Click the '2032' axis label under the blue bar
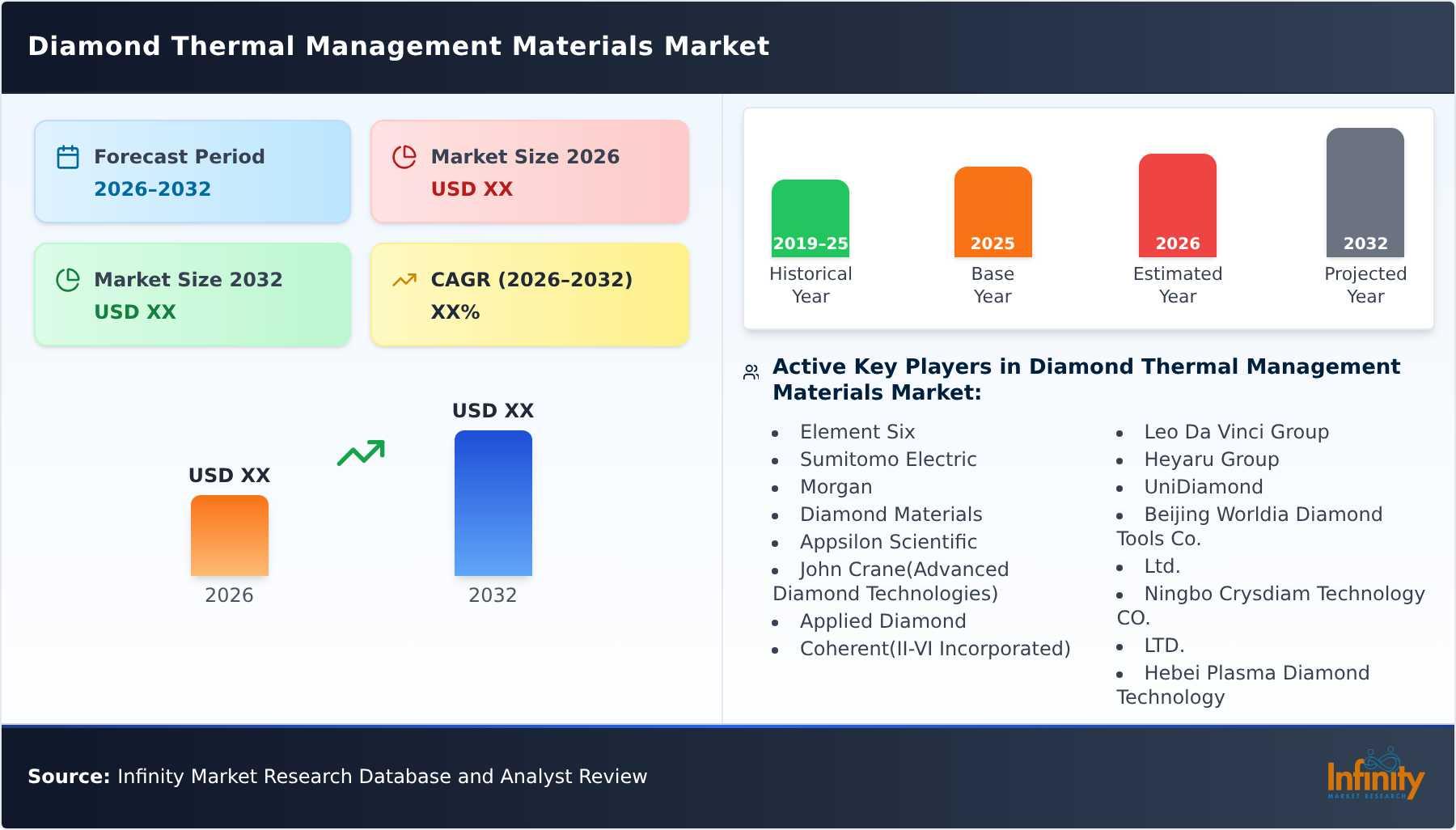1456x830 pixels. [x=493, y=595]
